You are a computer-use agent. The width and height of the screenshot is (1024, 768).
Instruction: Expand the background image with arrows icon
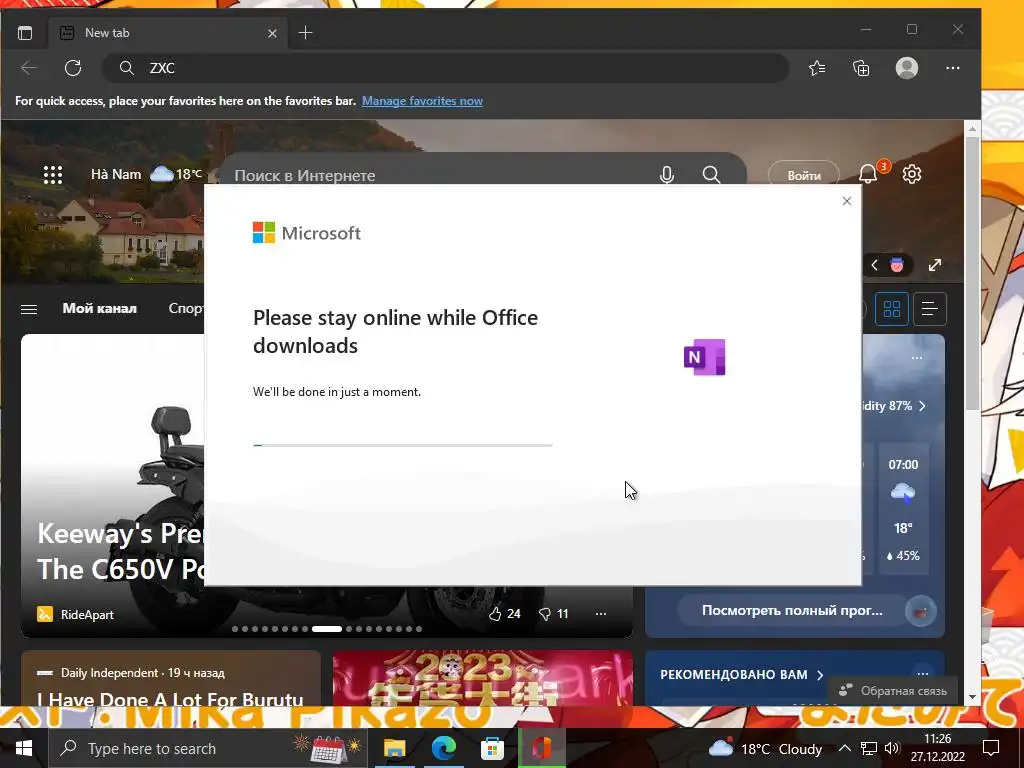point(935,264)
